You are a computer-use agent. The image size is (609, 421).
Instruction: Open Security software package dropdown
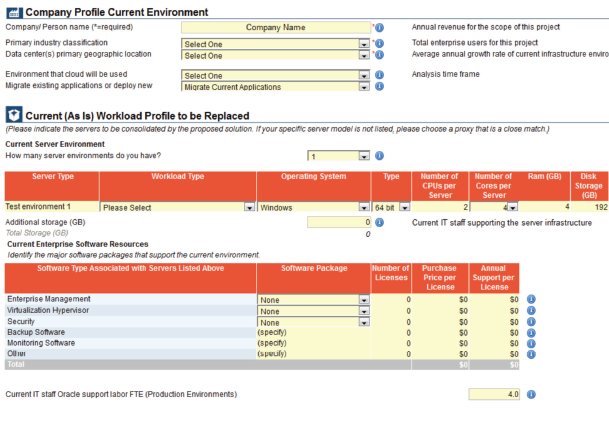point(313,322)
